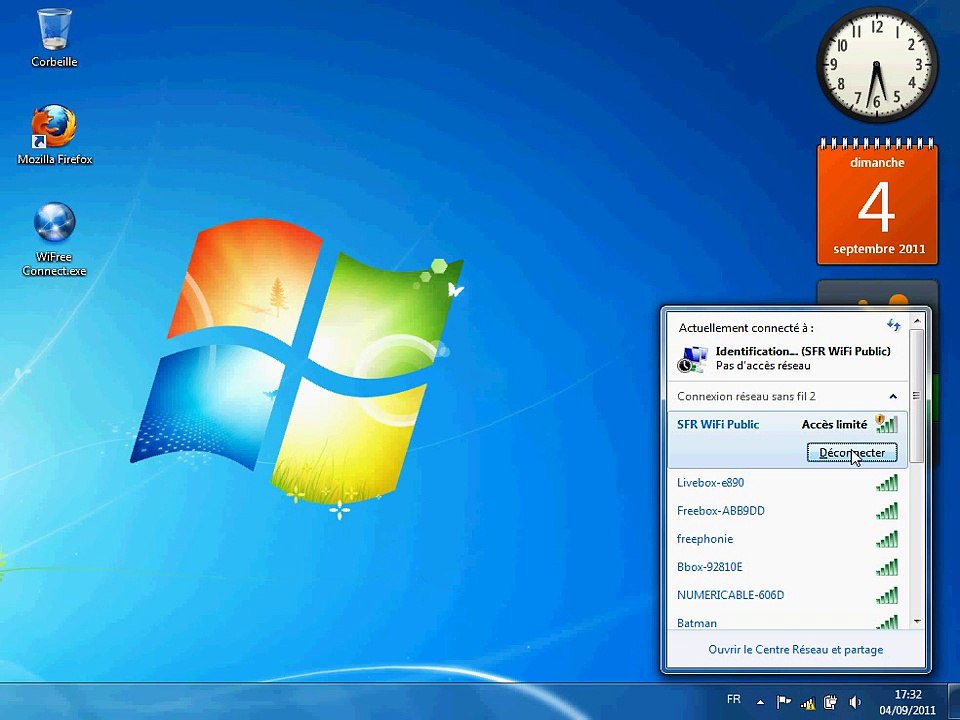Select the Livebox-e890 network

point(787,482)
